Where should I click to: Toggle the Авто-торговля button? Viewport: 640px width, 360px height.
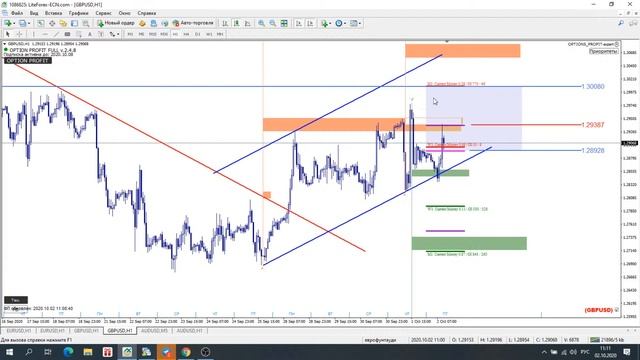(193, 23)
